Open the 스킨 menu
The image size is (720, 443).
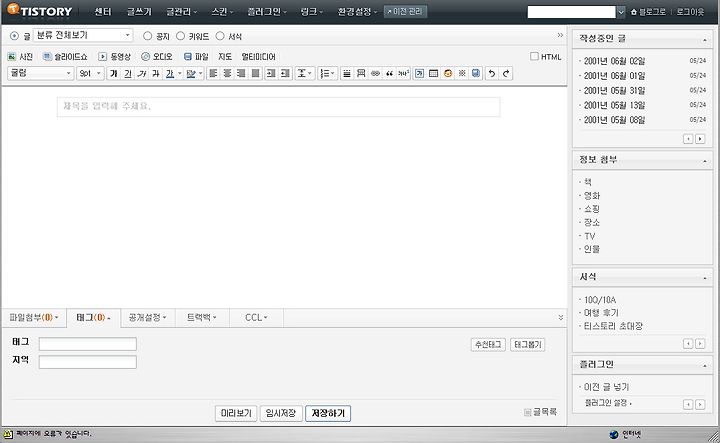[x=222, y=12]
